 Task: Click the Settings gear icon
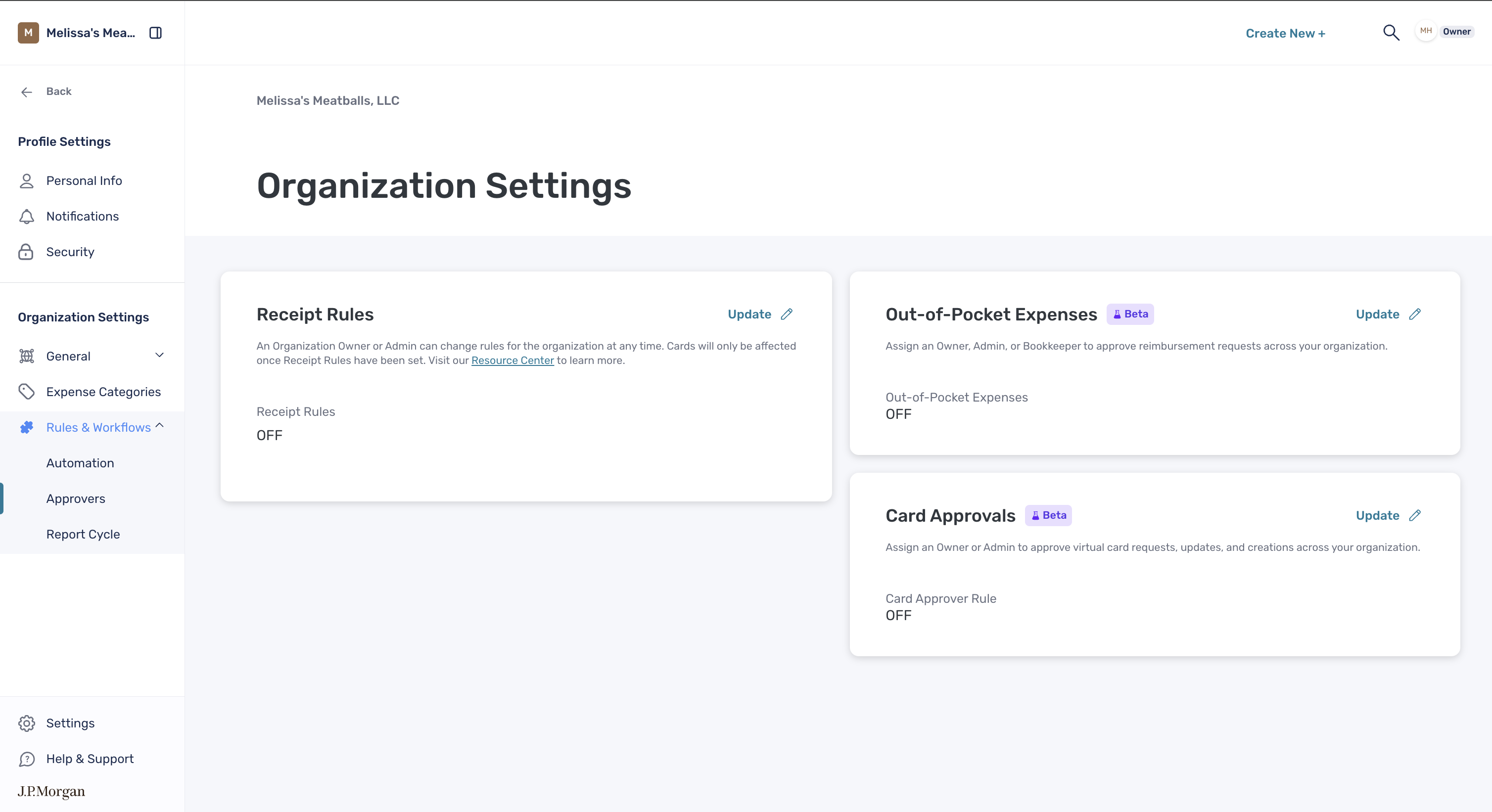pyautogui.click(x=27, y=723)
